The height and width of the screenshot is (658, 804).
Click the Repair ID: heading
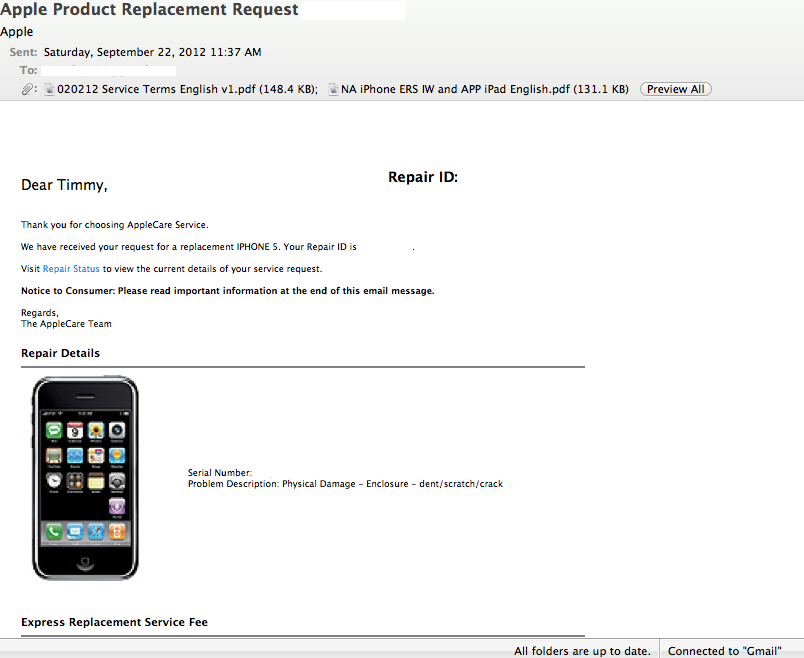click(x=423, y=177)
